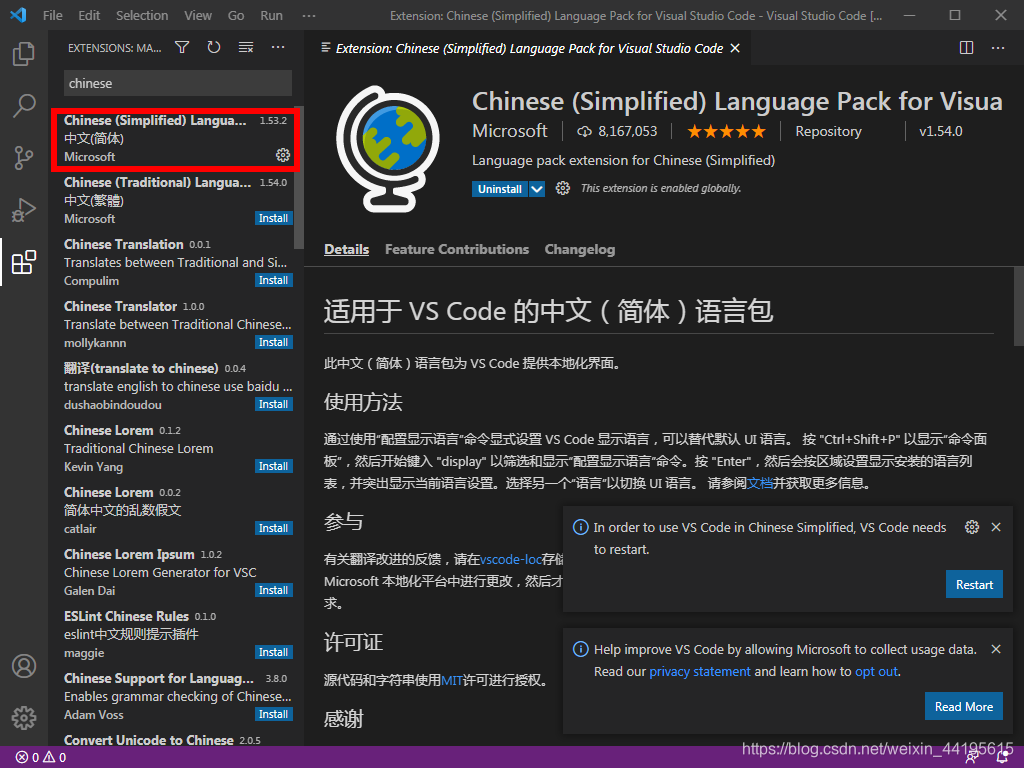Open the Run menu
Viewport: 1024px width, 768px height.
pos(270,15)
